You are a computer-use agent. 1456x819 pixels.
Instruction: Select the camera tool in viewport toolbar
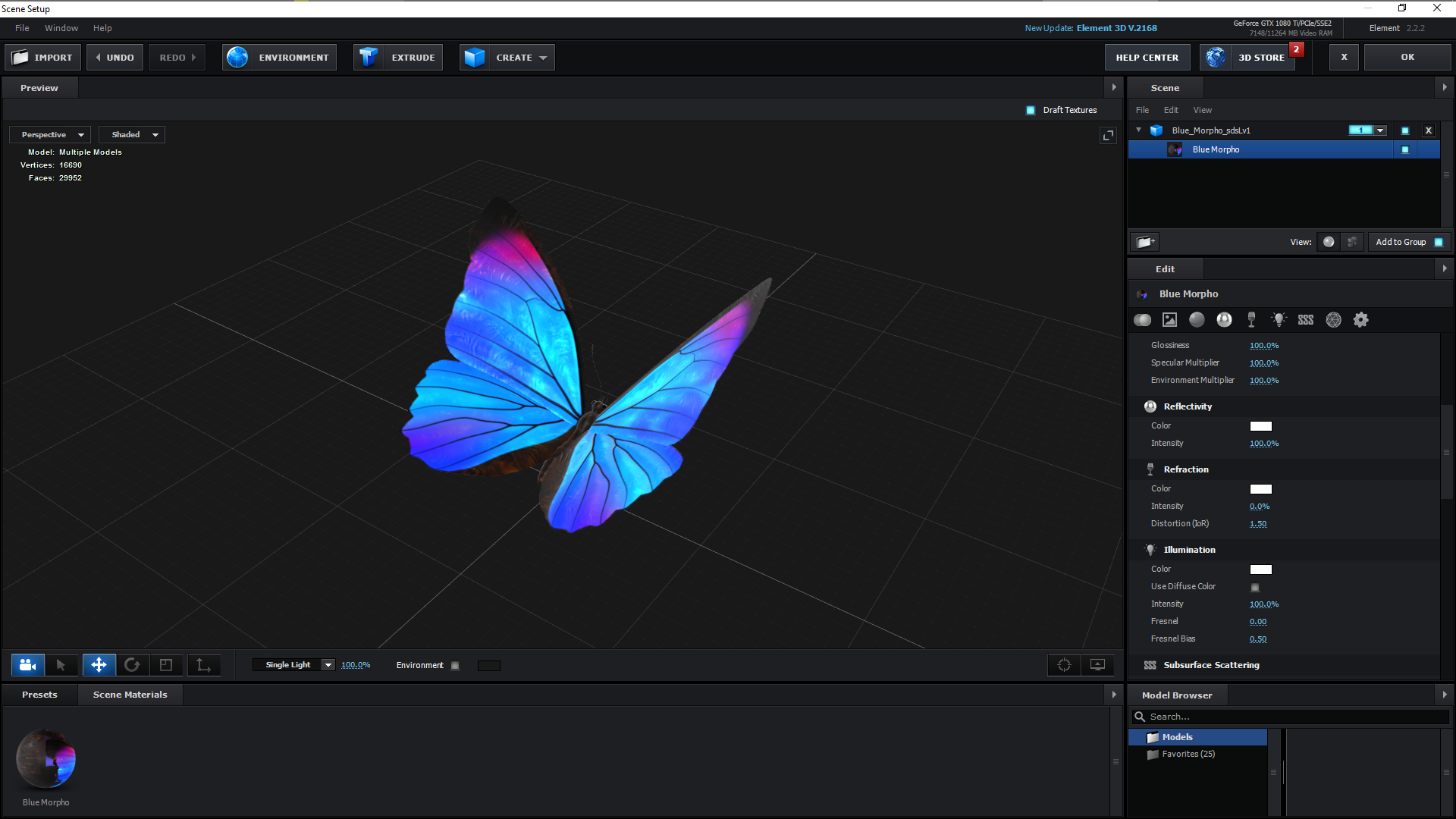(28, 665)
